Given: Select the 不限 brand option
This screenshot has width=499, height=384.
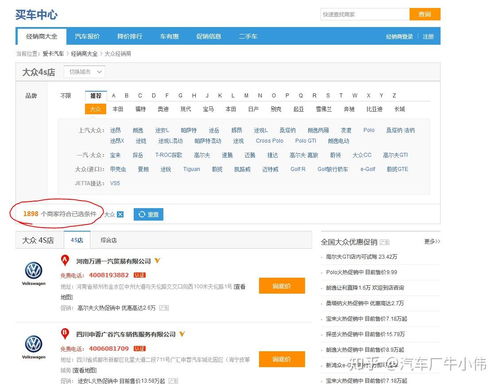Looking at the screenshot, I should pos(66,96).
